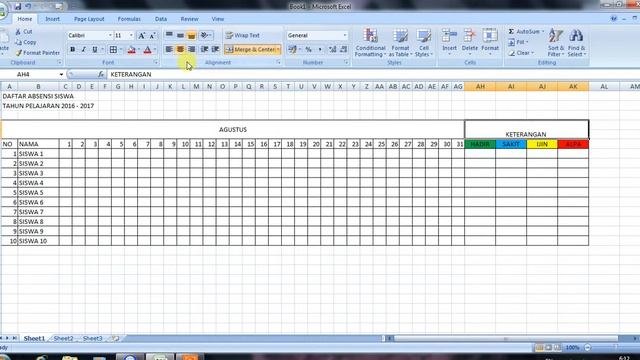Switch to Sheet2 tab
The width and height of the screenshot is (640, 360).
(x=63, y=338)
